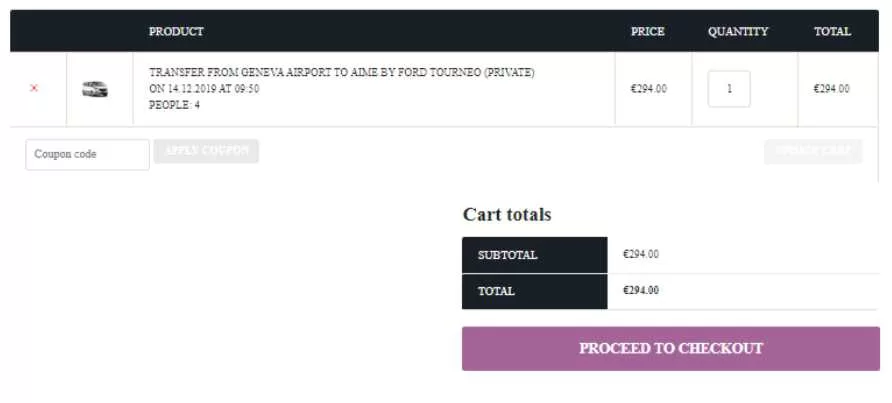Click the quantity field showing 1

click(x=729, y=89)
